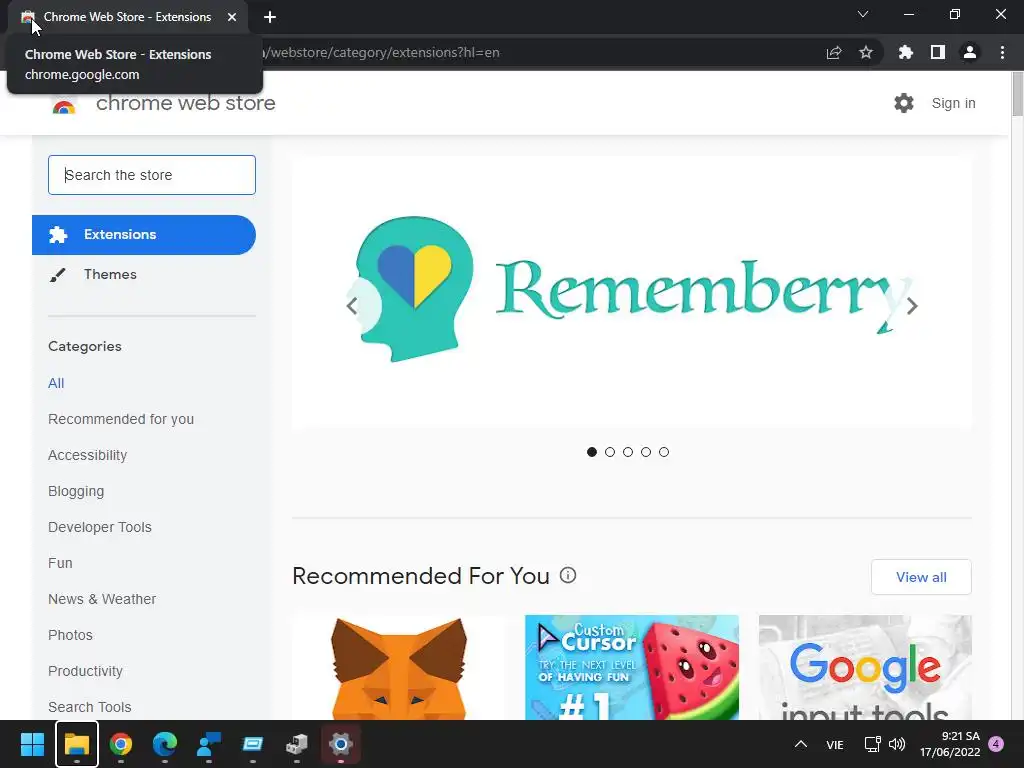This screenshot has width=1024, height=768.
Task: Select the second carousel dot
Action: [610, 452]
